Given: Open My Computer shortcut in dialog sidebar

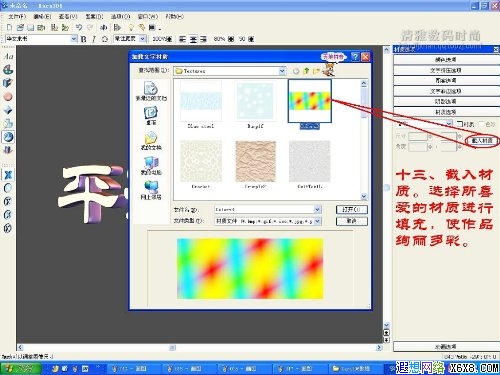Looking at the screenshot, I should click(x=151, y=165).
